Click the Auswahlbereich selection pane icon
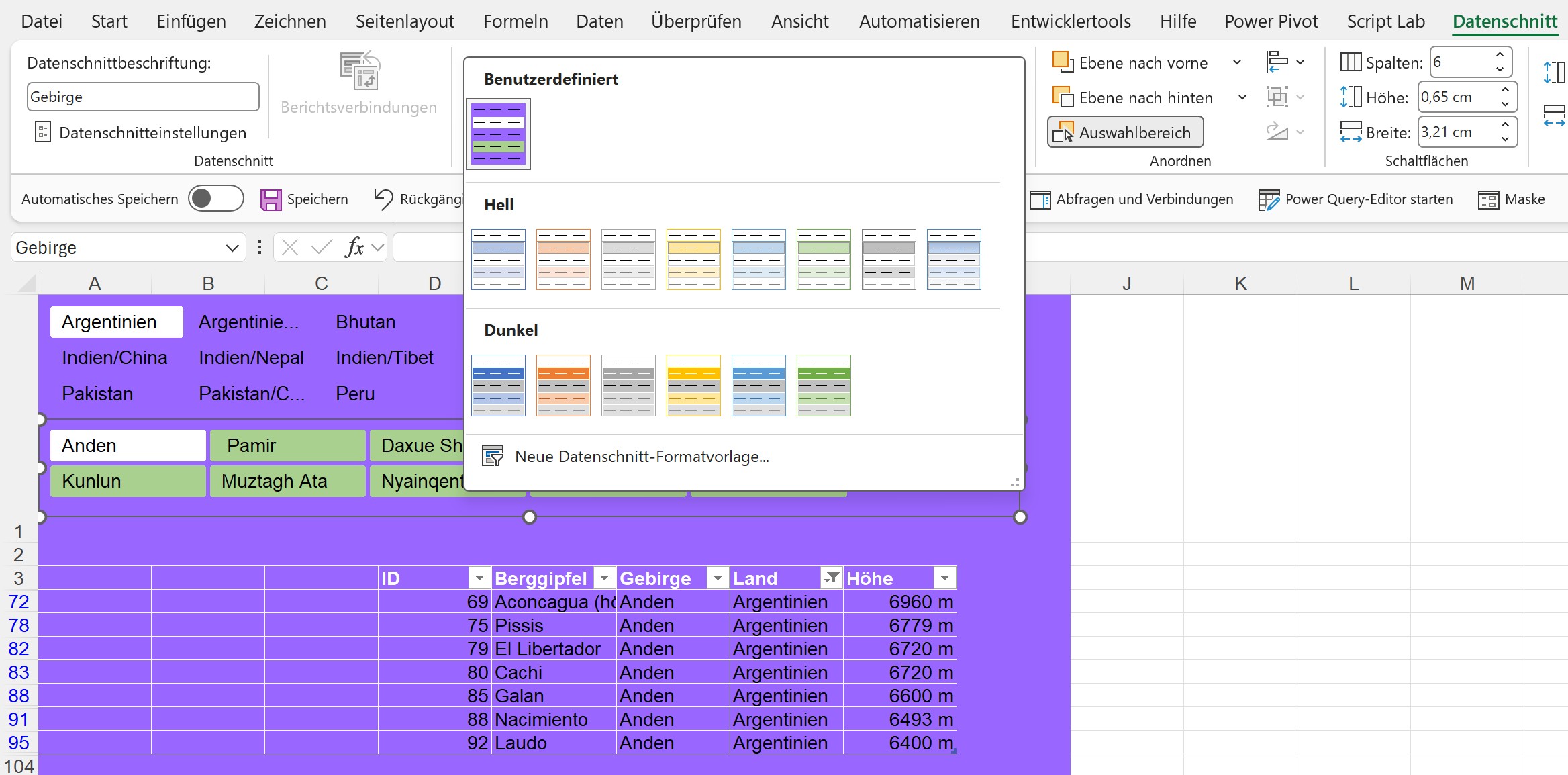The width and height of the screenshot is (1568, 775). pyautogui.click(x=1063, y=132)
